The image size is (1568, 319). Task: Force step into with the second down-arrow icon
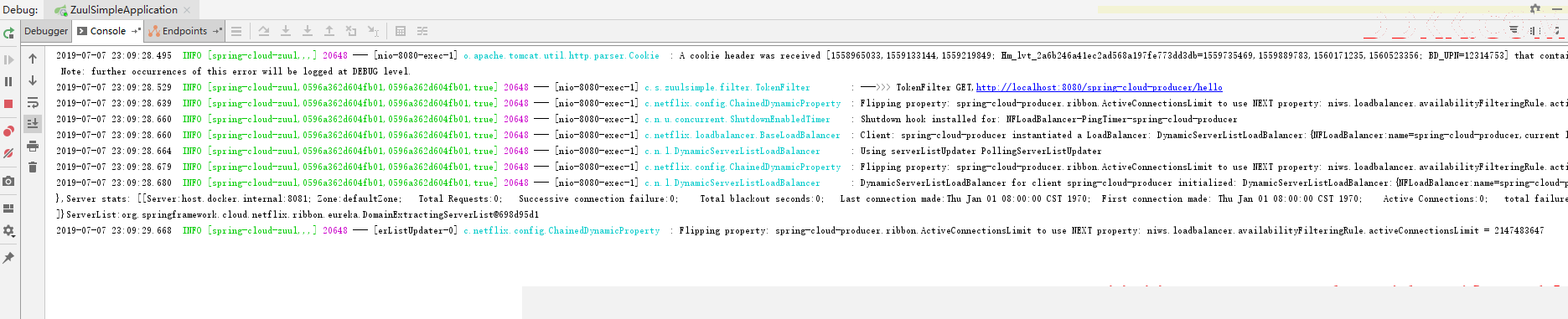coord(308,31)
